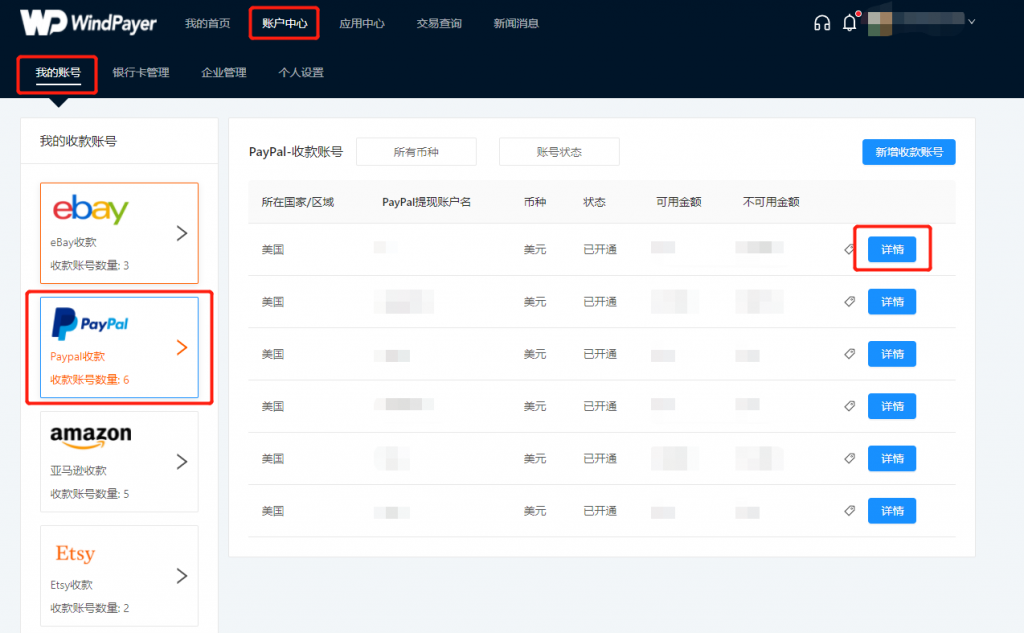Expand the user account dropdown arrow
1024x633 pixels.
click(x=972, y=22)
